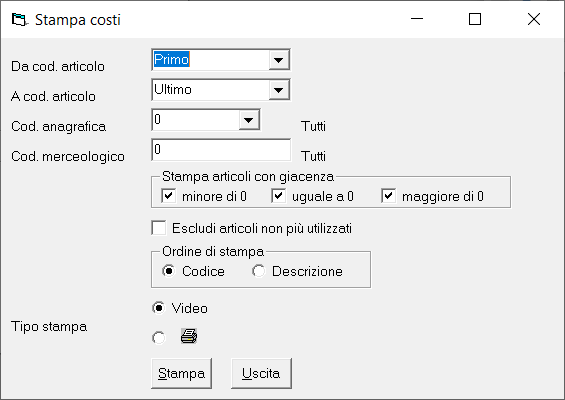This screenshot has width=565, height=400.
Task: Open the 'Da cod. articolo' dropdown arrow
Action: pos(279,60)
